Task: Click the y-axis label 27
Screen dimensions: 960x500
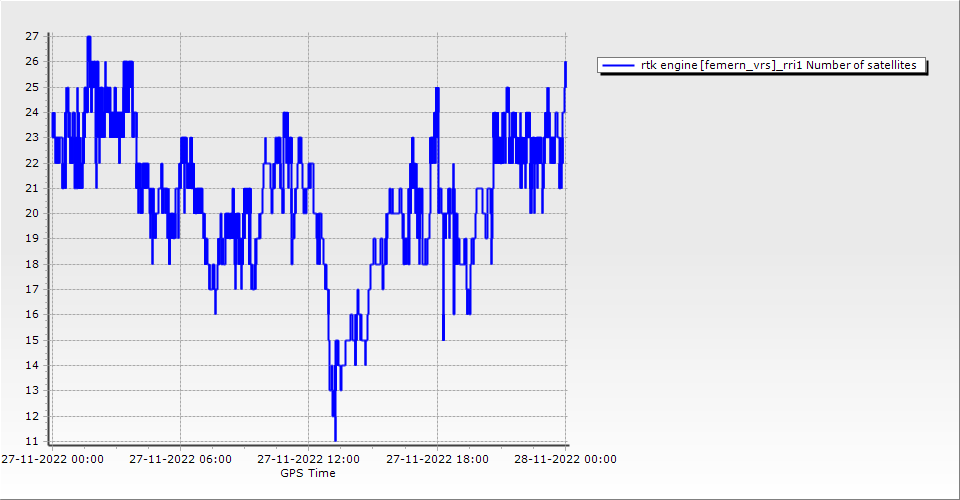Action: tap(31, 37)
